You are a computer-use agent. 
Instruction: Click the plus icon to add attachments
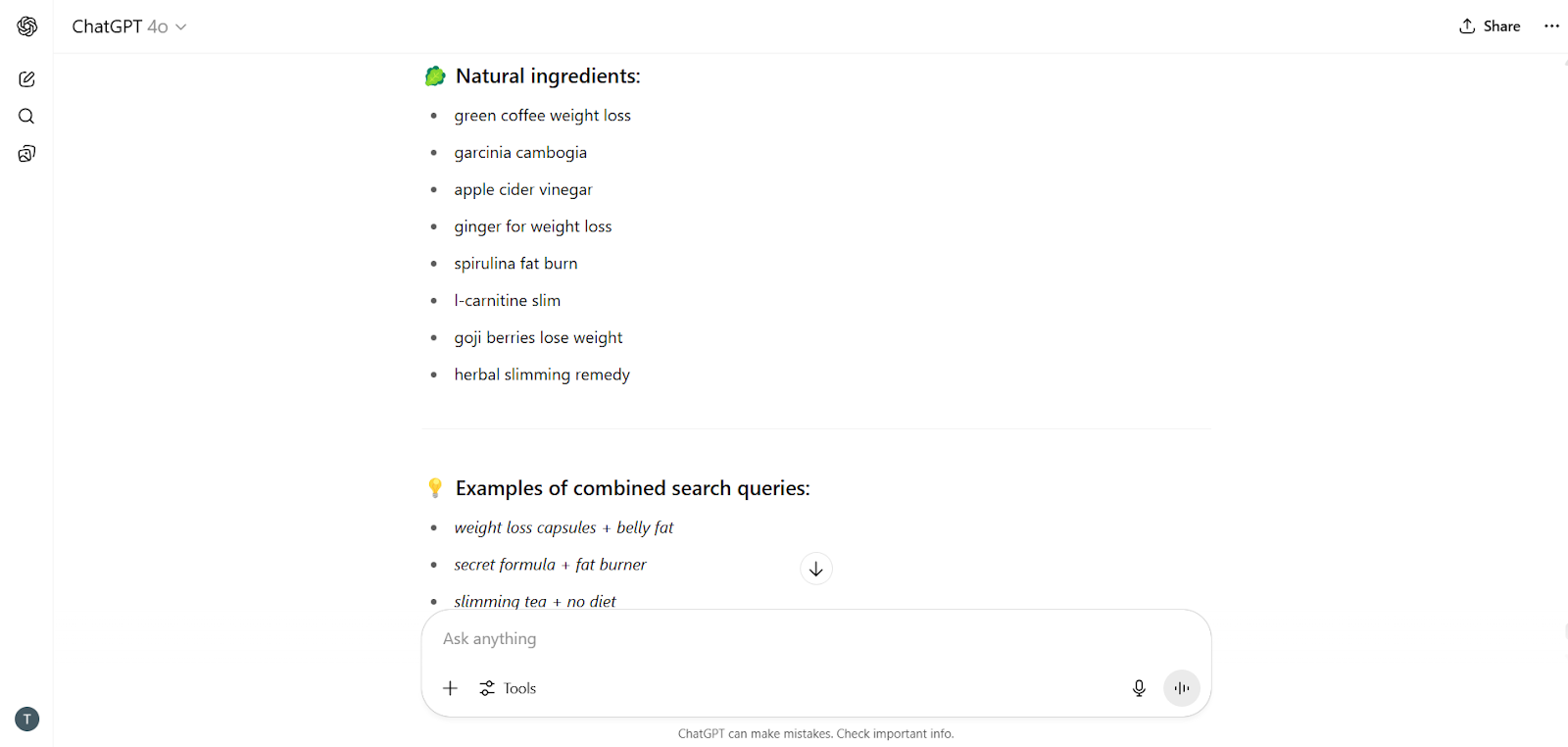click(x=451, y=688)
